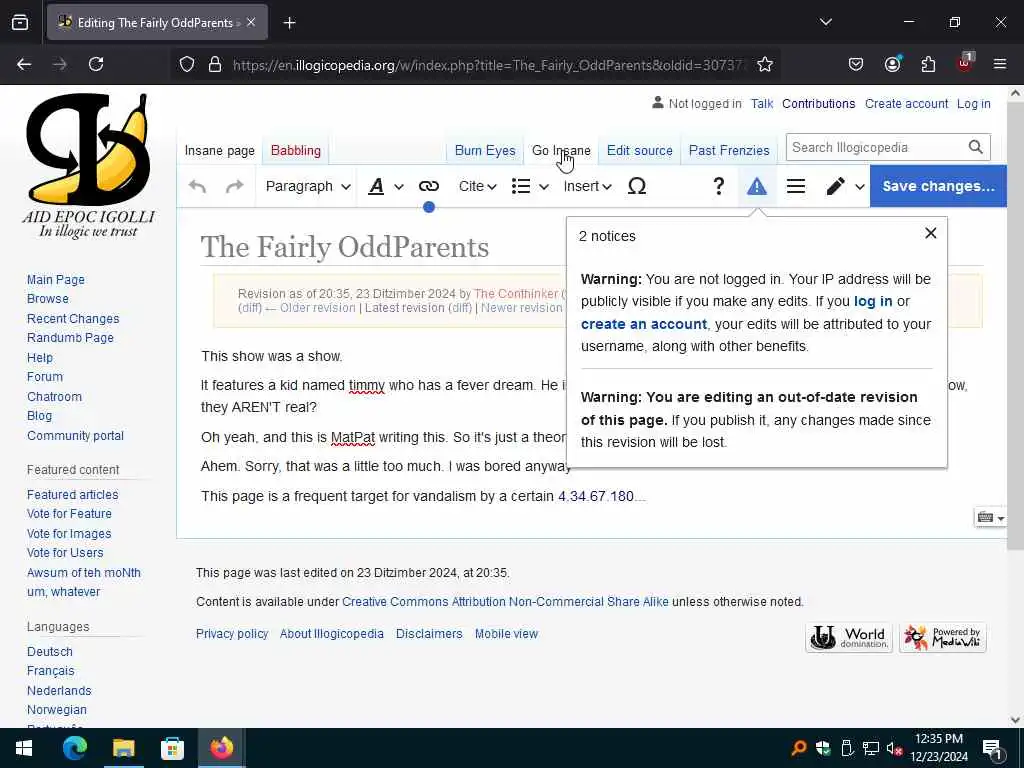Select the Burn Eyes tab

[485, 150]
